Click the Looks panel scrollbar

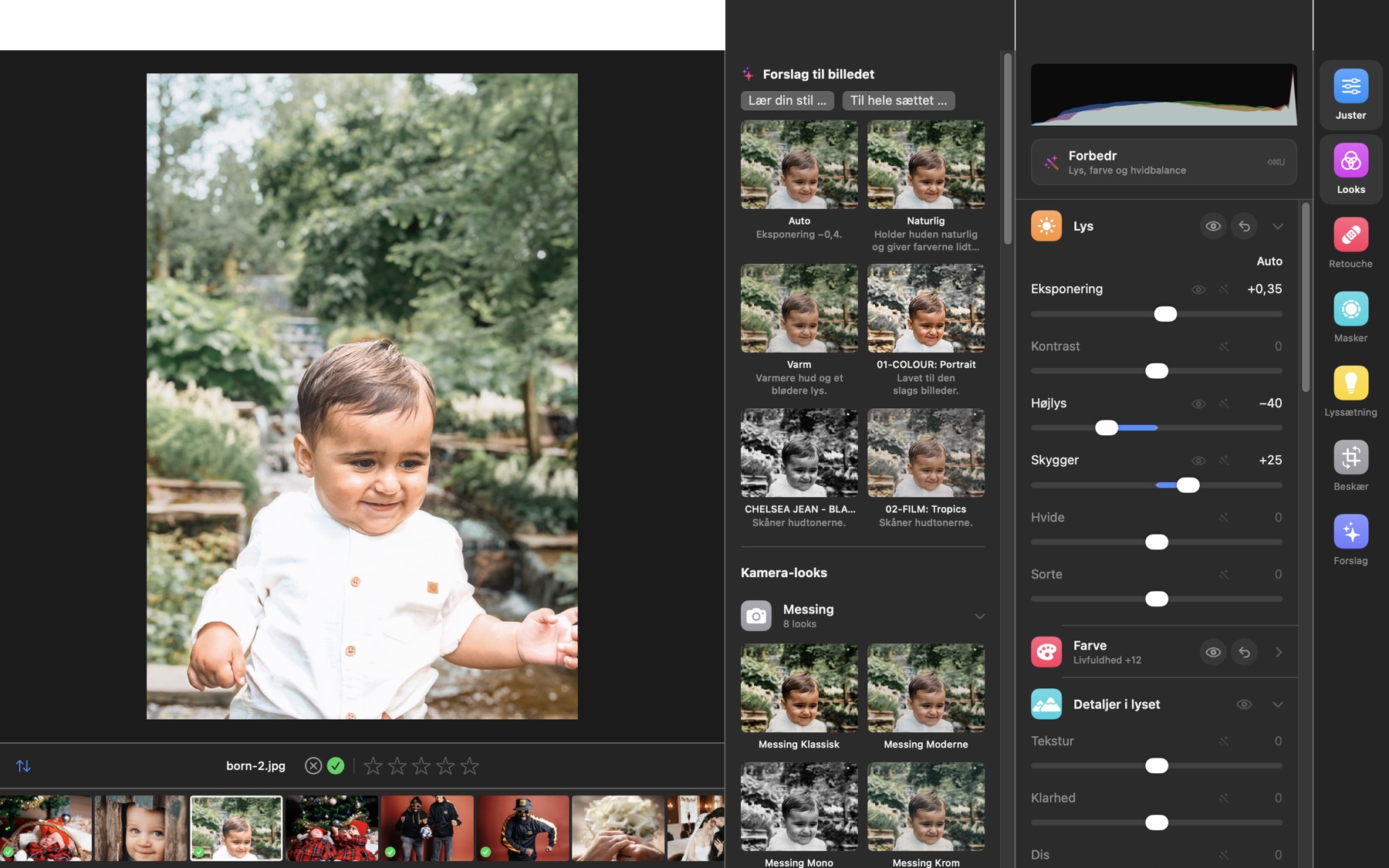(1007, 148)
